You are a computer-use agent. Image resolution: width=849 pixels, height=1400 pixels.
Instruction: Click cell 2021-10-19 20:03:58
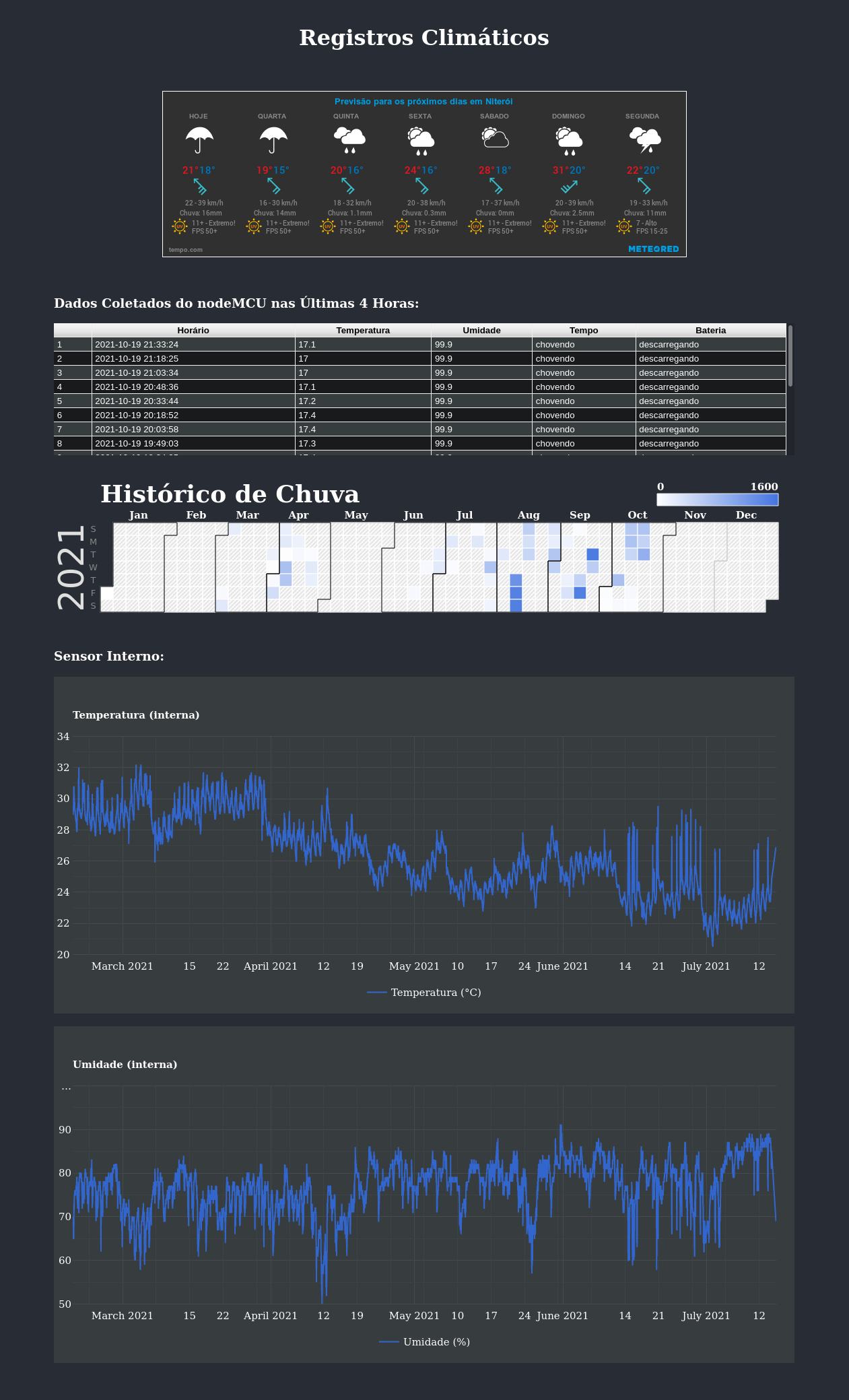193,430
